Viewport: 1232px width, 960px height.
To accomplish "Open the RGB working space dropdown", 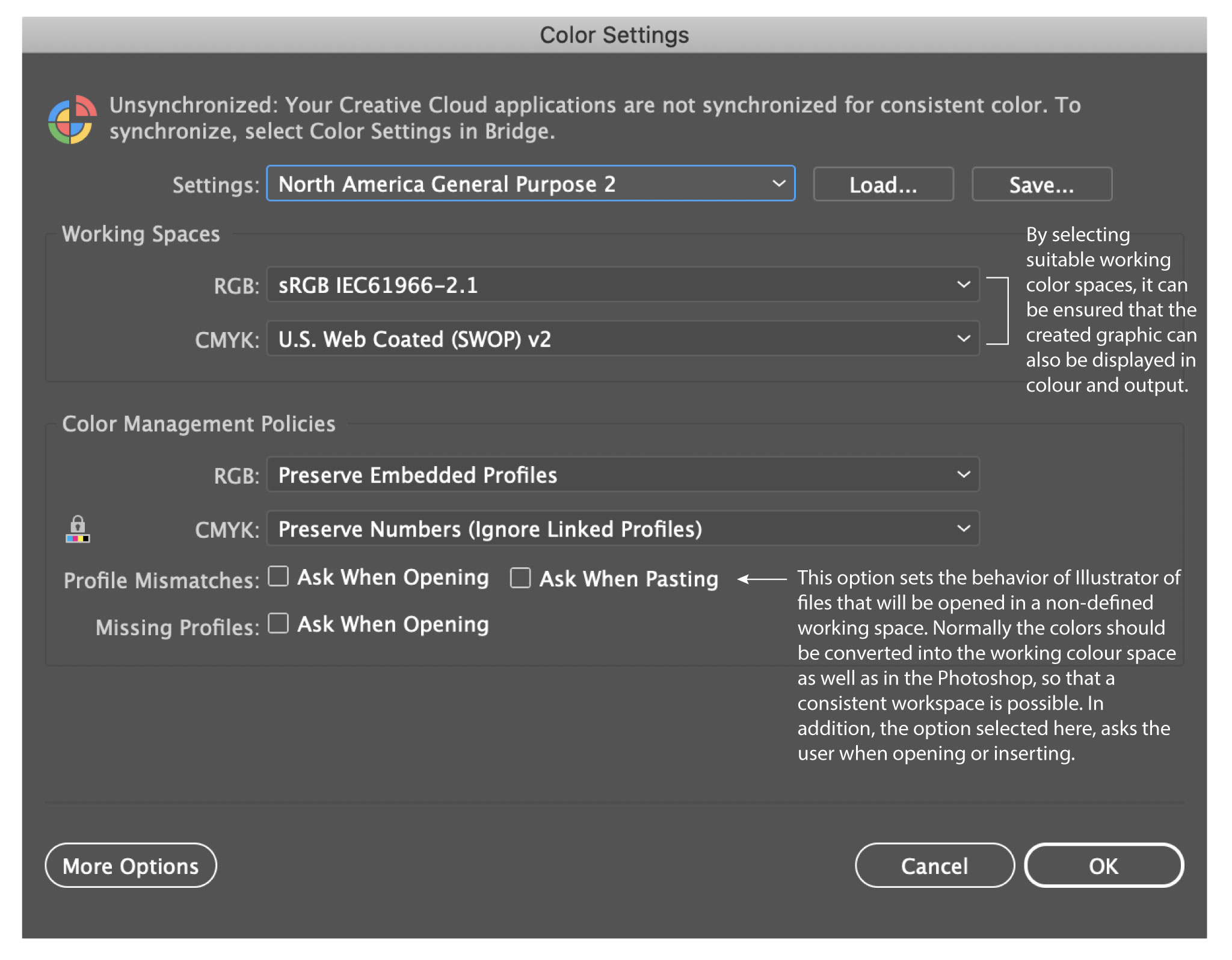I will click(x=623, y=285).
